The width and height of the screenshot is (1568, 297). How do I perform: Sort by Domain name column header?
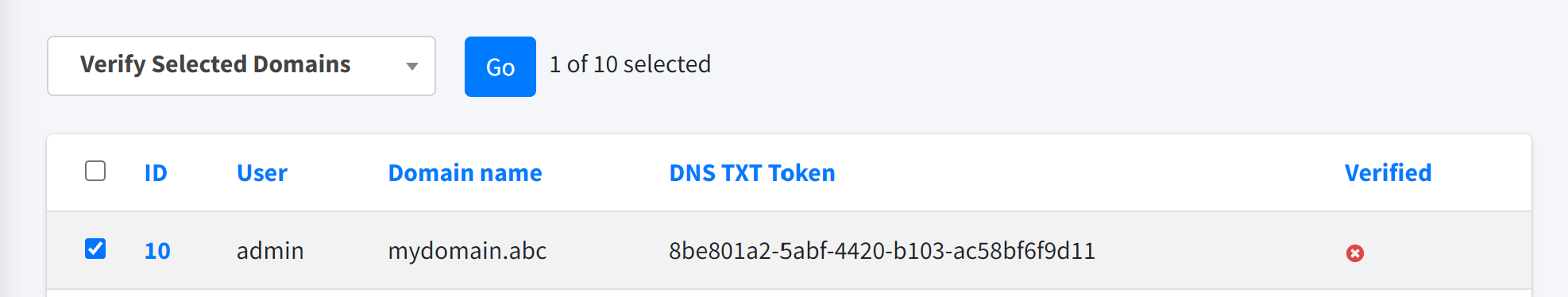point(465,173)
